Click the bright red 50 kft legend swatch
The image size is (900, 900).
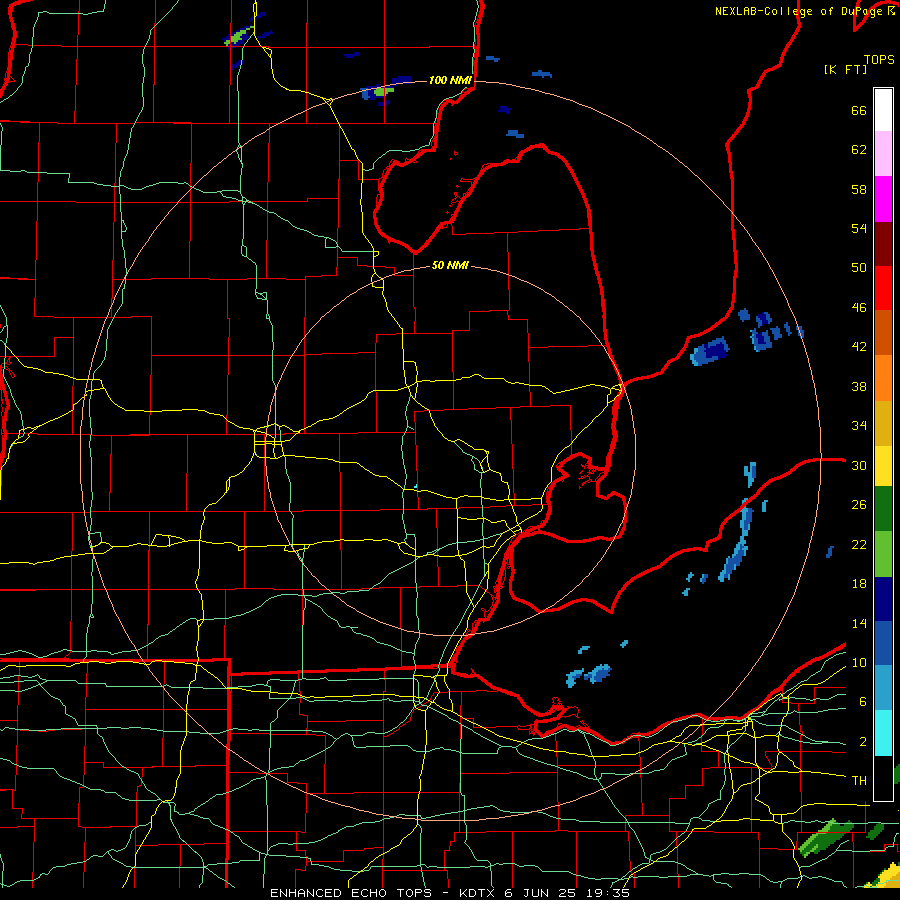click(x=883, y=288)
